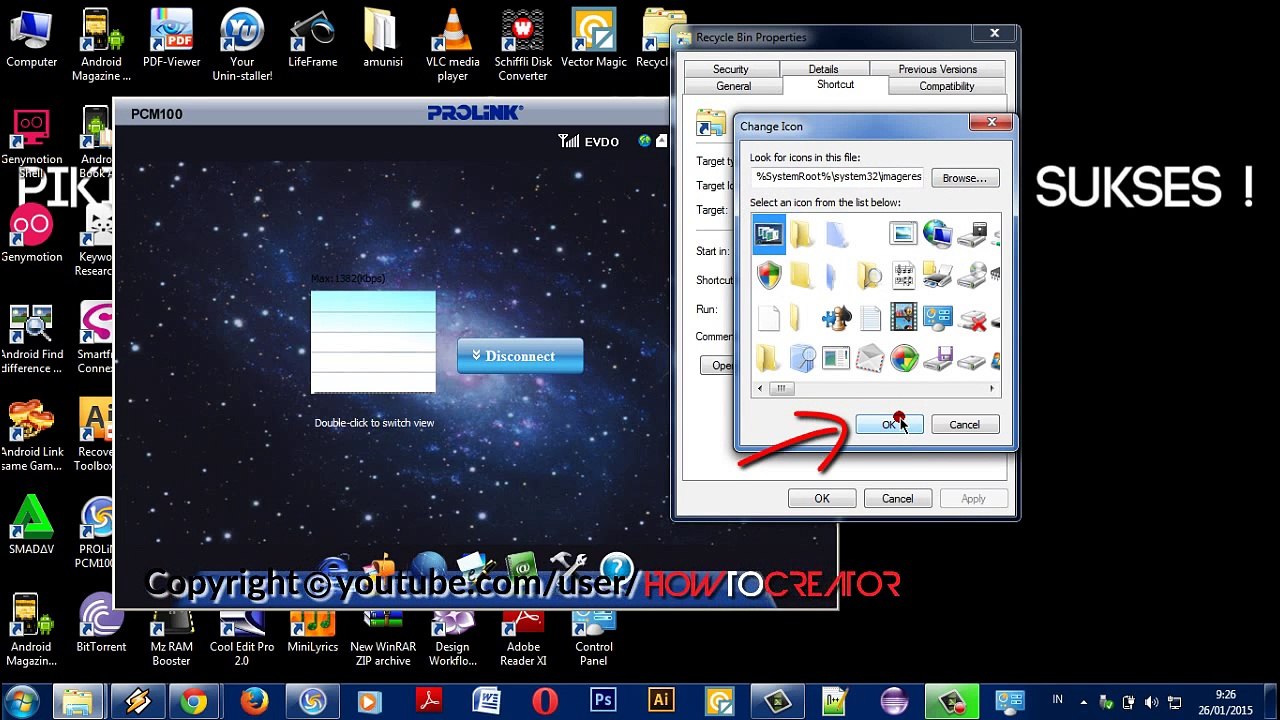Open the address book icon in Prolink dock
The image size is (1280, 720).
(x=520, y=569)
